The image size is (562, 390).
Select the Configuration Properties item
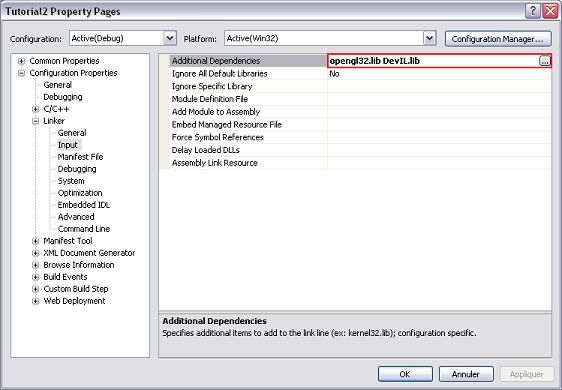click(x=73, y=73)
